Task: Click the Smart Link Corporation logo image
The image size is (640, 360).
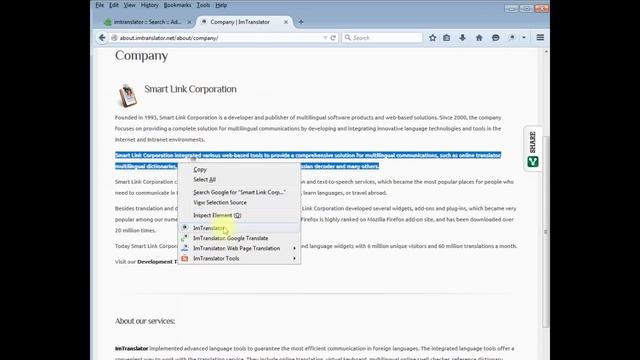Action: coord(128,96)
